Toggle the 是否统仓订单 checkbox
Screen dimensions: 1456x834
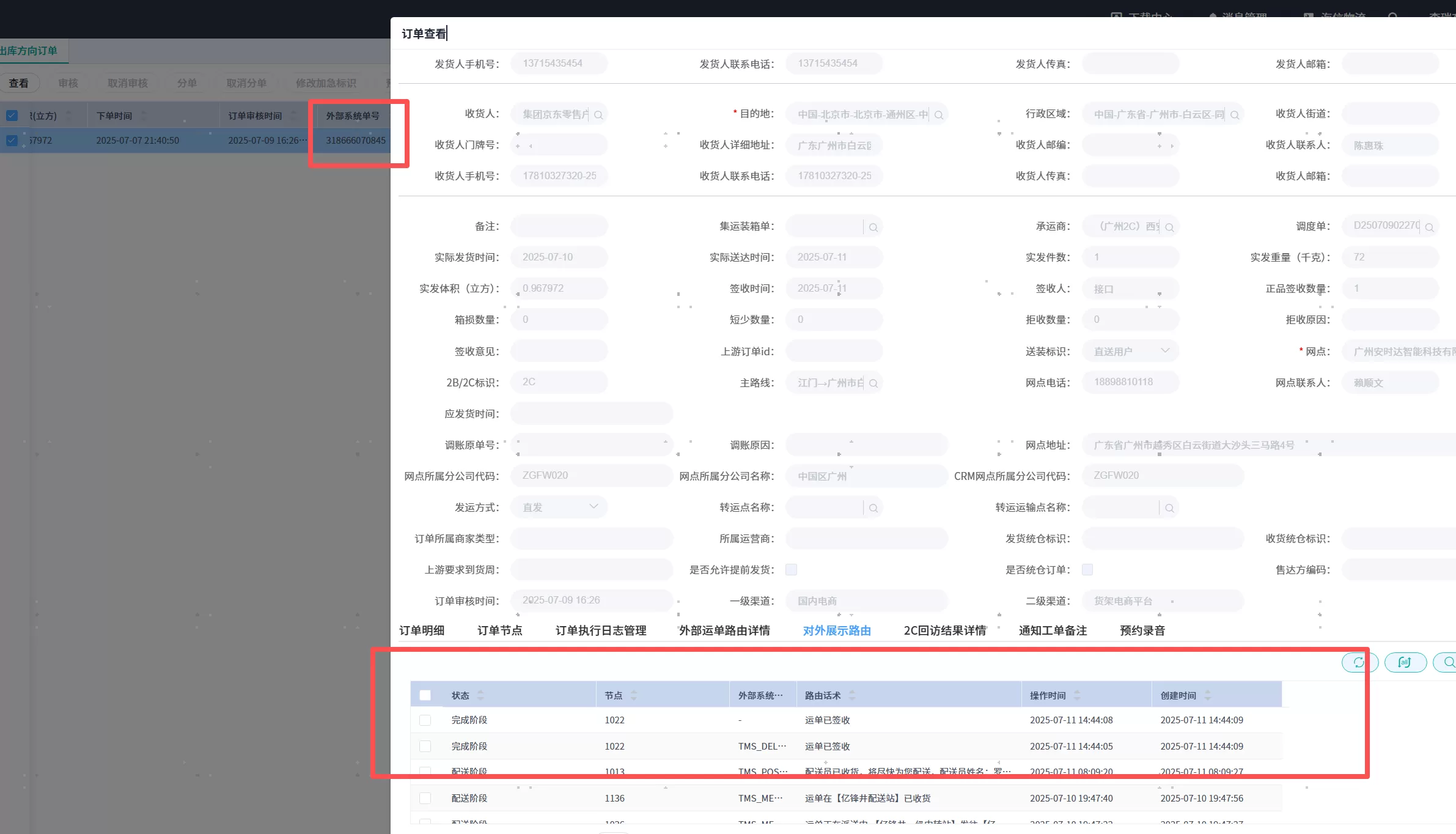point(1087,570)
